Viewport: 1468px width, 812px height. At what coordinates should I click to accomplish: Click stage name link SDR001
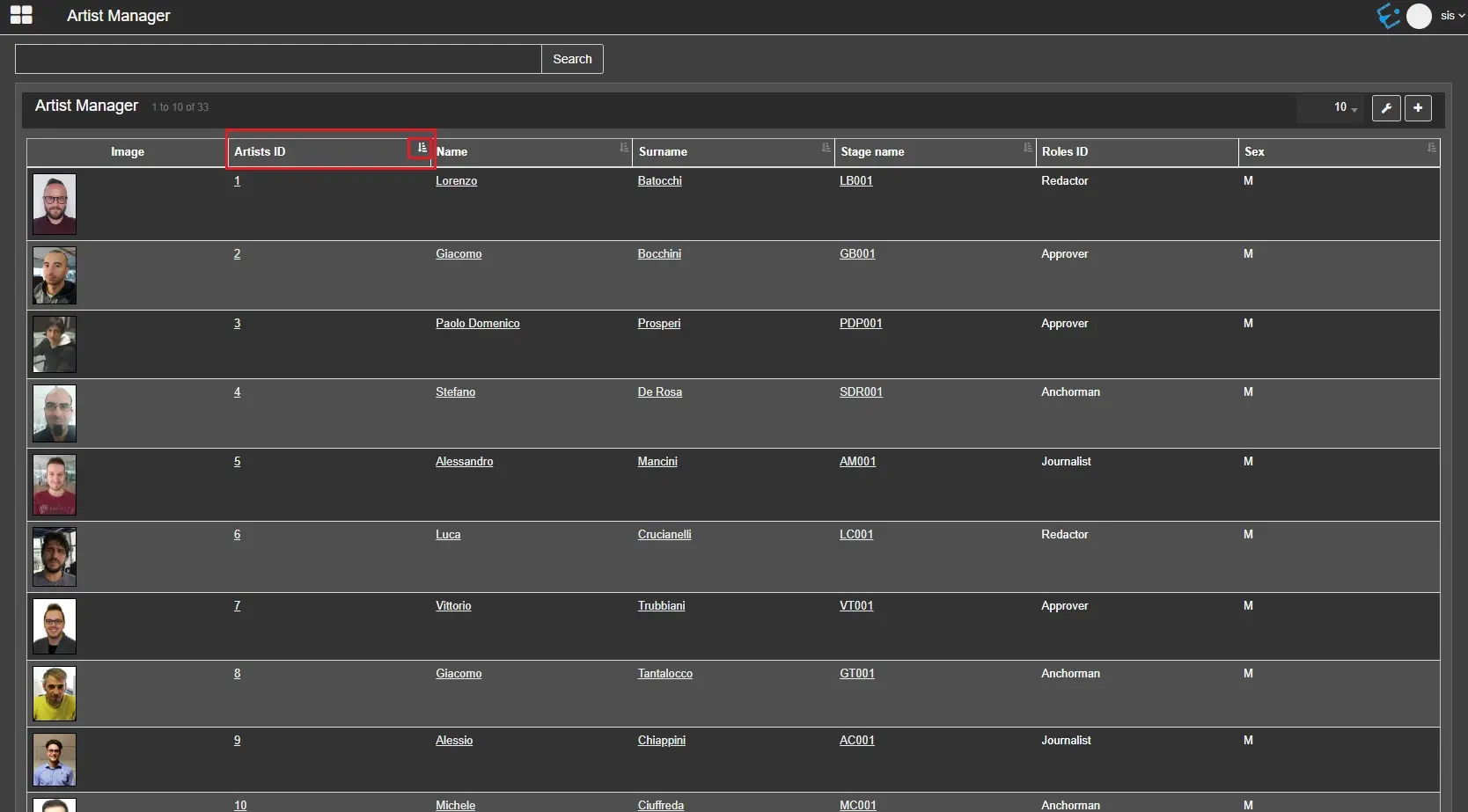click(860, 392)
